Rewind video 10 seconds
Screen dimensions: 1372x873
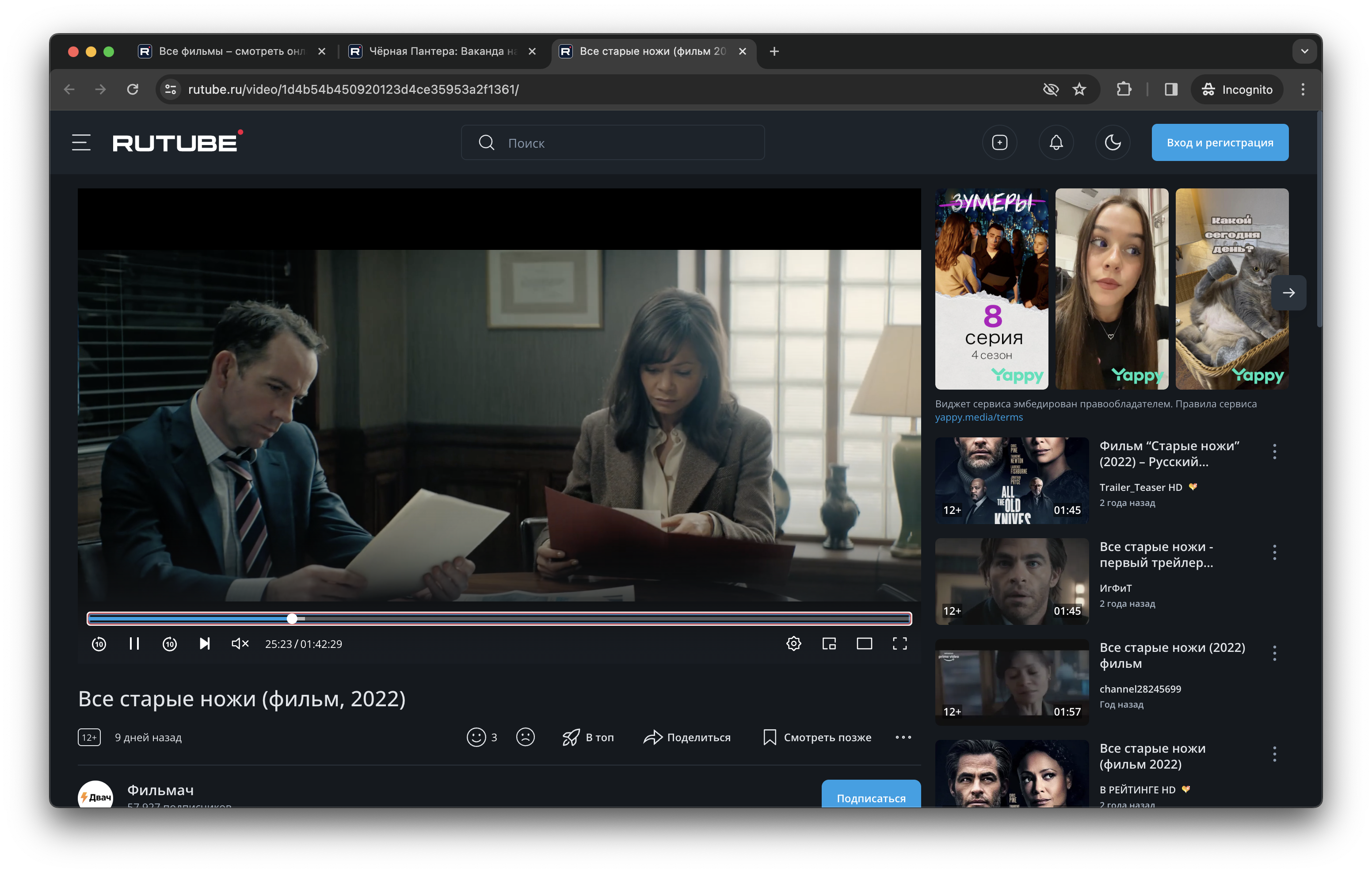99,644
